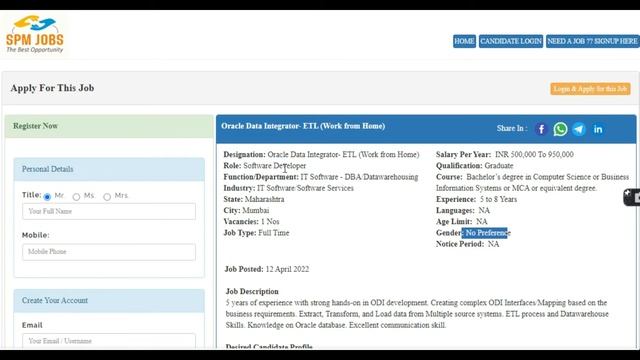The image size is (640, 360).
Task: Share the job on Facebook
Action: pyautogui.click(x=541, y=129)
